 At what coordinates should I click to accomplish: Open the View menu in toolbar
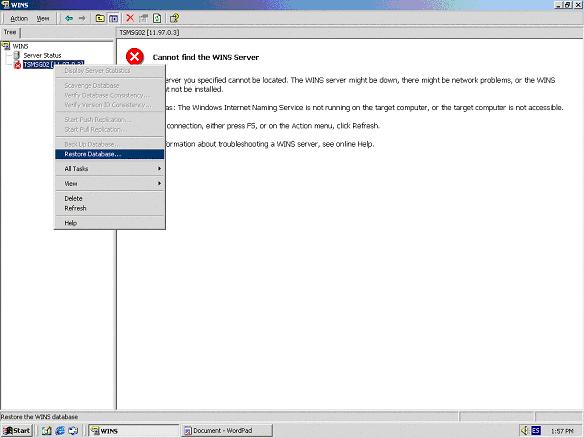tap(43, 18)
